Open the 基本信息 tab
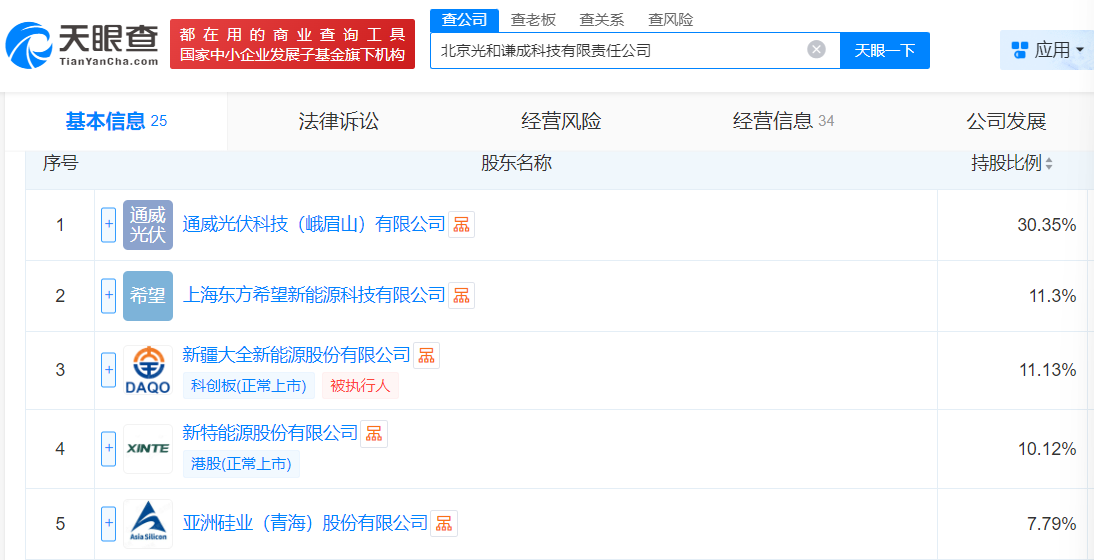The width and height of the screenshot is (1094, 560). click(x=116, y=121)
